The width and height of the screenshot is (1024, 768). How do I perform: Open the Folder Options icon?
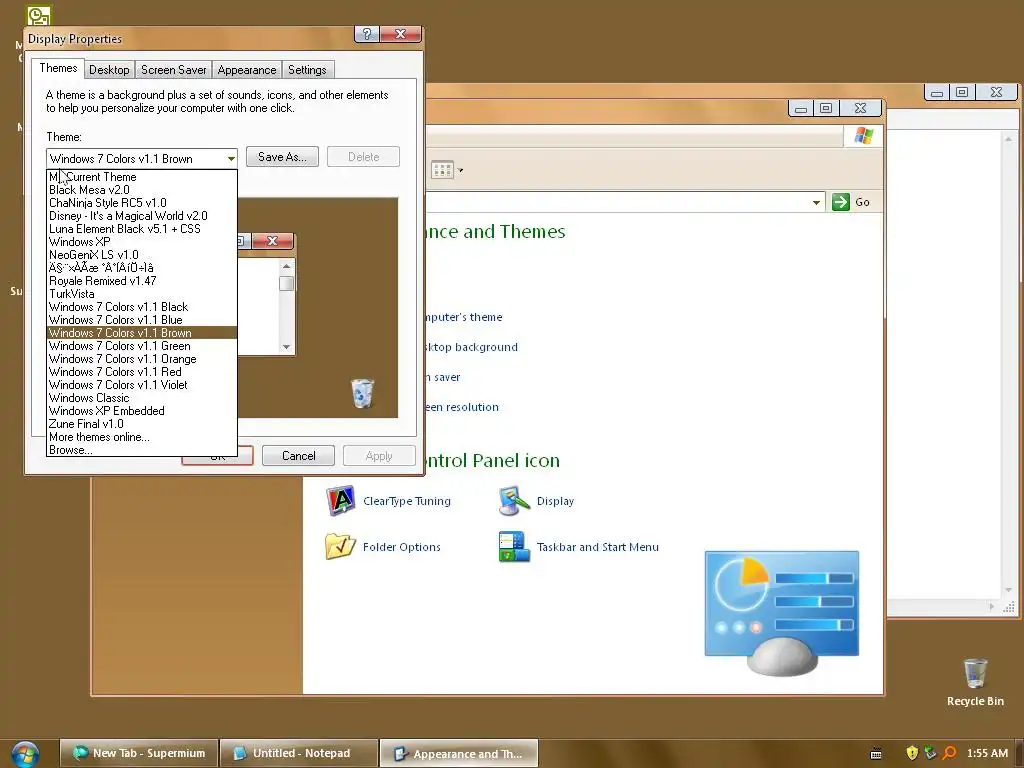click(x=340, y=547)
